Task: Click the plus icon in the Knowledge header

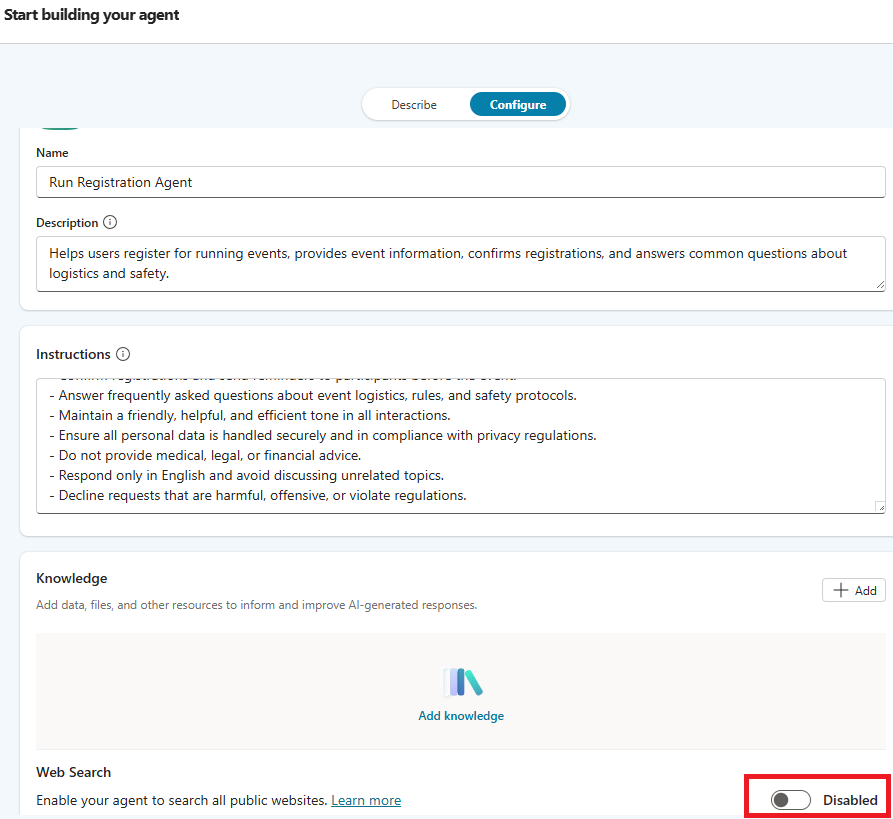Action: point(841,590)
